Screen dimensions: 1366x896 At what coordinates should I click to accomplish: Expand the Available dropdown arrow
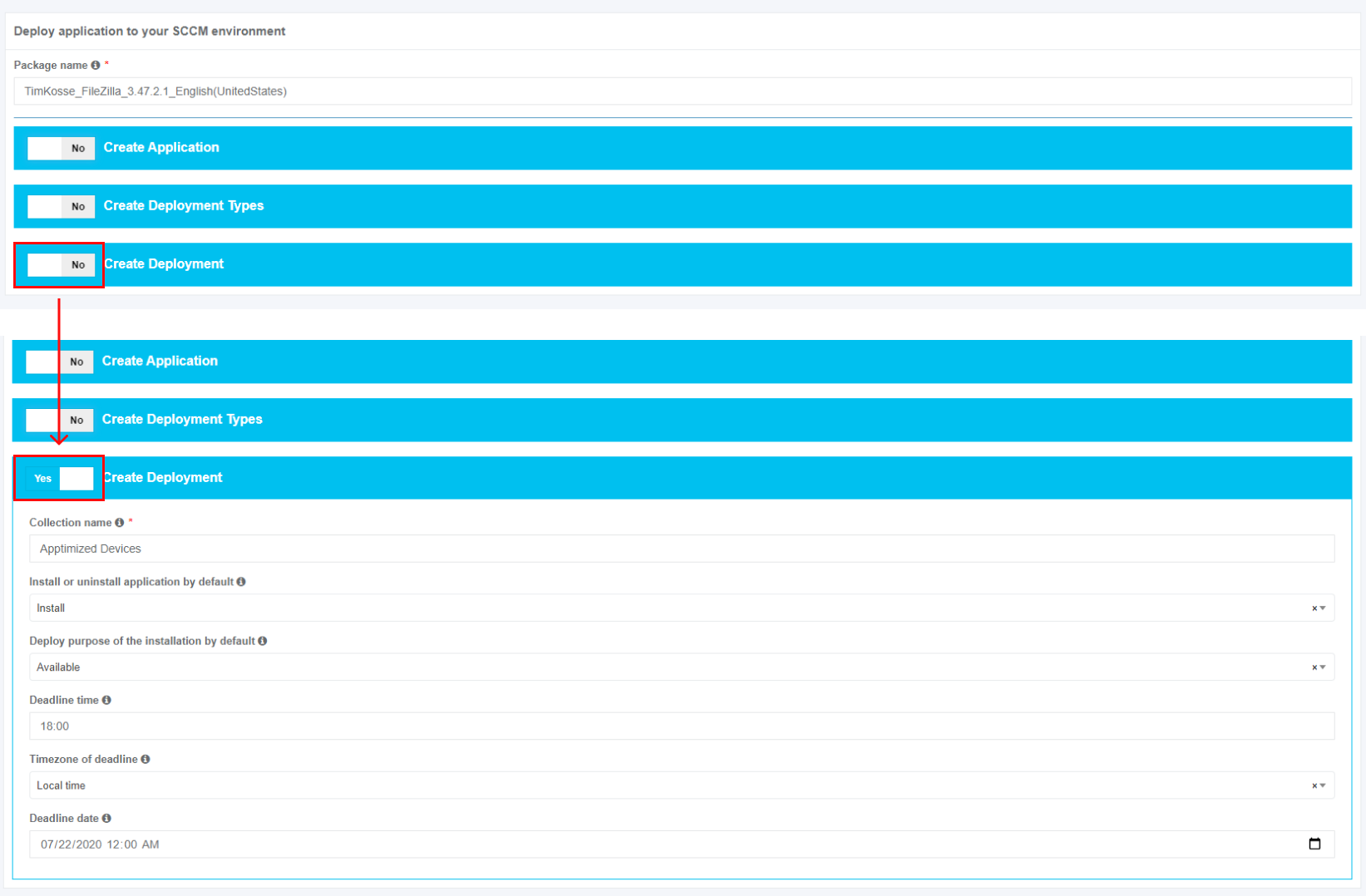[1323, 667]
